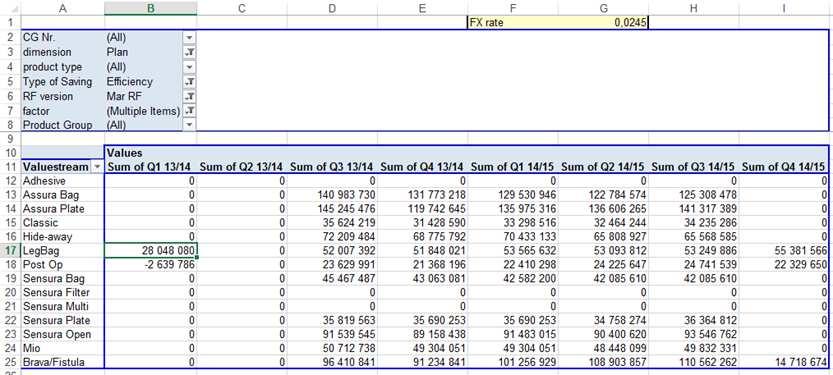Select Post Op value -2 639 786
The width and height of the screenshot is (833, 375).
click(x=151, y=265)
